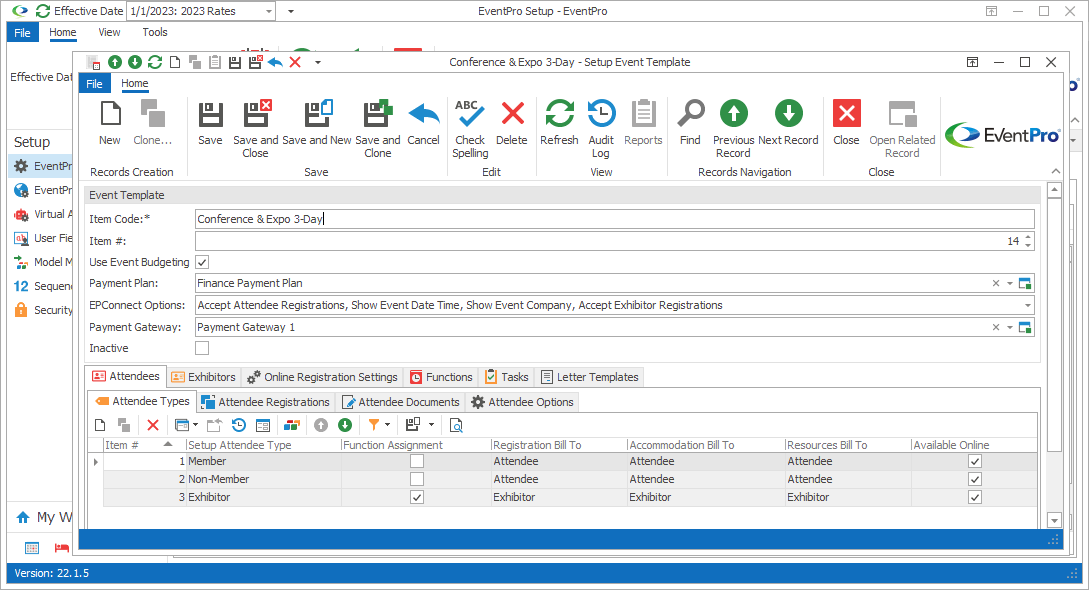Open the Tools menu in EventPro Setup window
Viewport: 1089px width, 590px height.
point(155,33)
